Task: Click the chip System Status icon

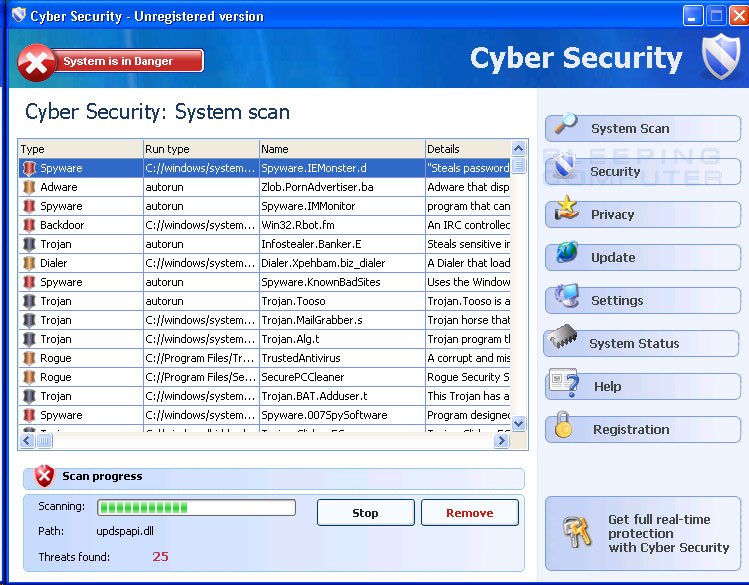Action: pyautogui.click(x=560, y=341)
